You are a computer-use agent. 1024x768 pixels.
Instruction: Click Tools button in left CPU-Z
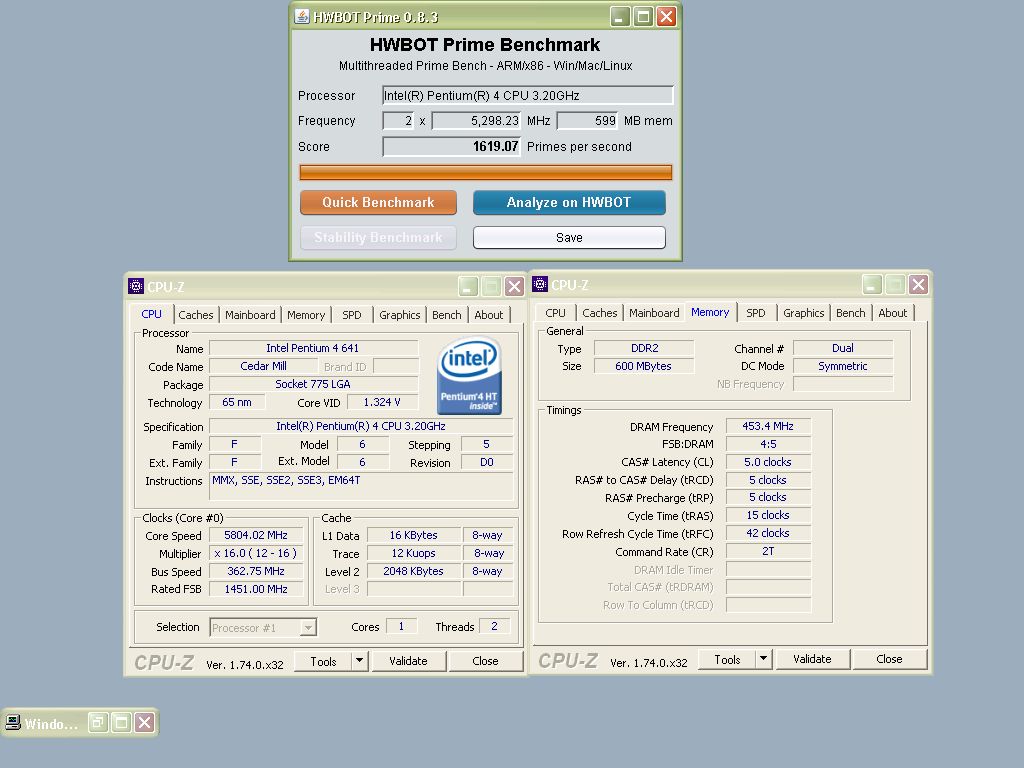[323, 661]
